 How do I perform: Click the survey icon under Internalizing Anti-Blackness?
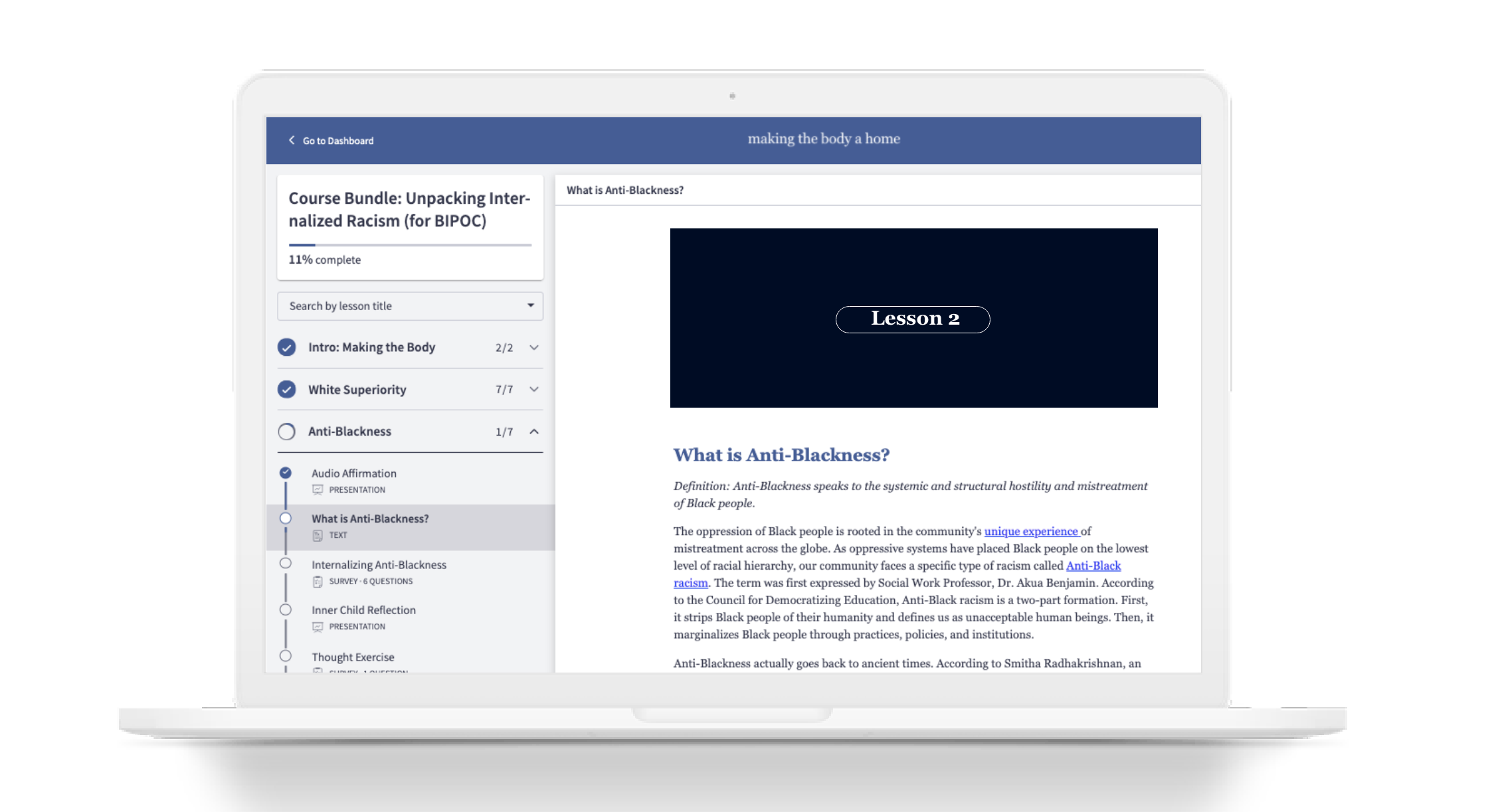pos(318,582)
